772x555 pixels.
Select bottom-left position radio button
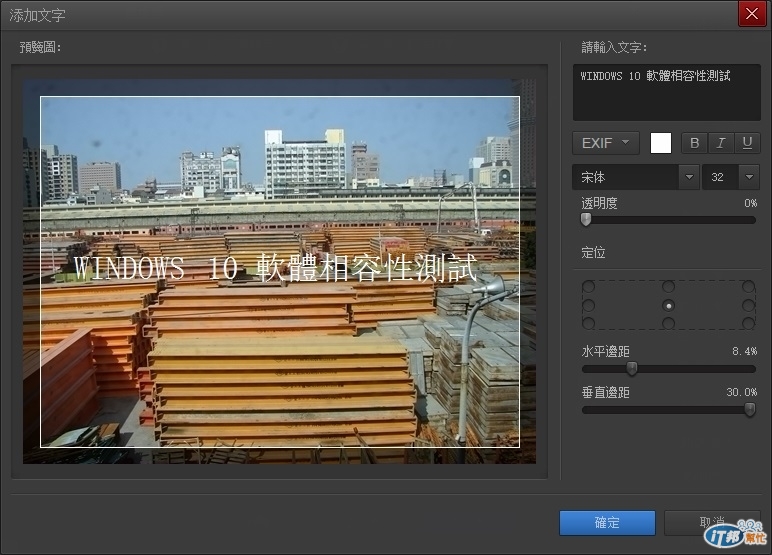(588, 323)
